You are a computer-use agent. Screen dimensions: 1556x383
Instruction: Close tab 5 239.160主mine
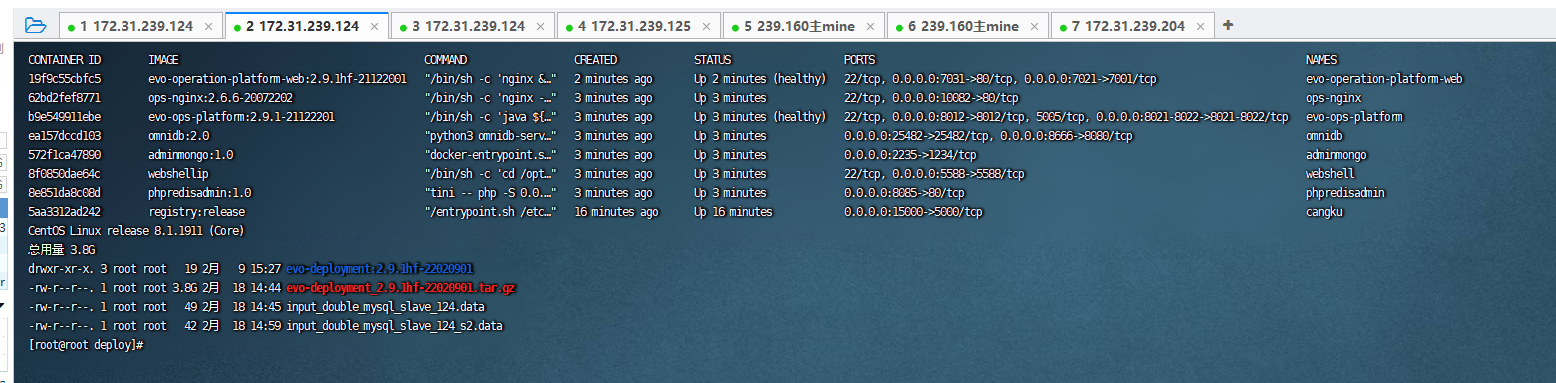[868, 26]
